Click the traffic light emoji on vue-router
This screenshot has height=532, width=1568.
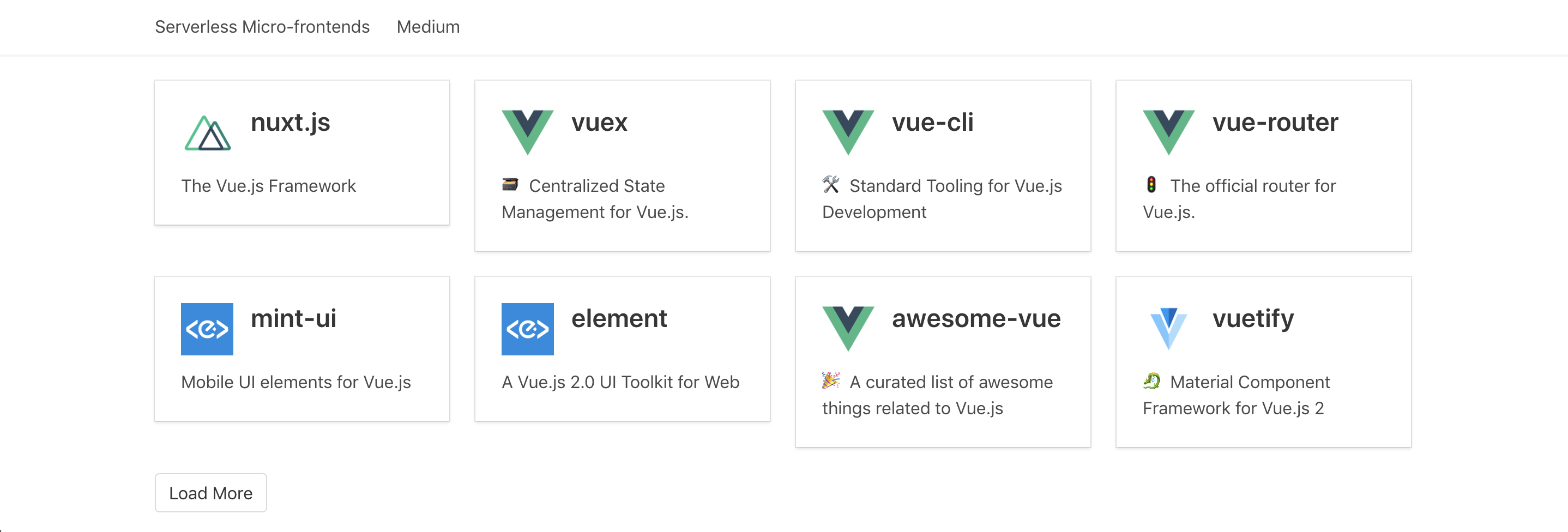coord(1151,184)
